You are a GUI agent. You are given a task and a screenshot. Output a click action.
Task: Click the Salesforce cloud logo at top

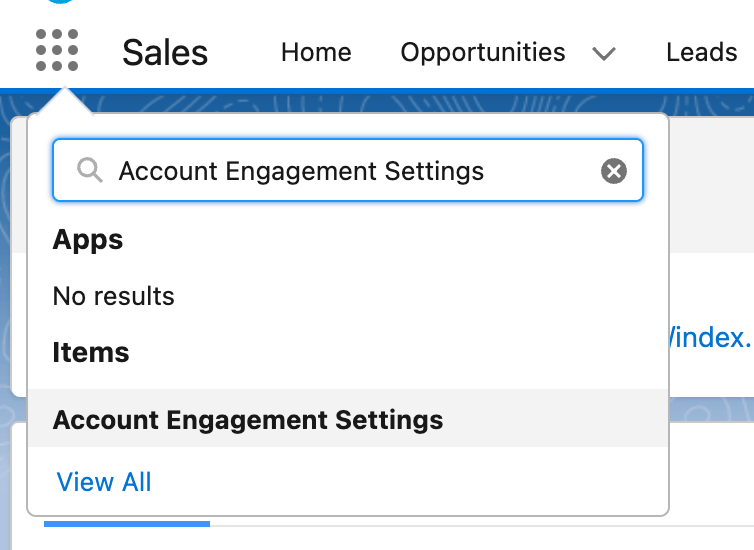click(x=68, y=3)
